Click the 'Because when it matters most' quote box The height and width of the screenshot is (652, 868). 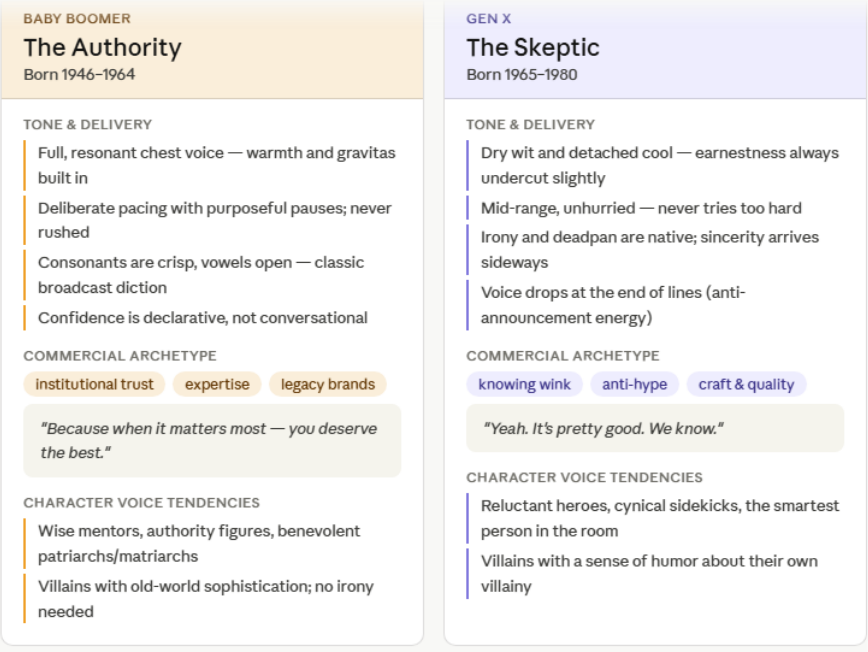click(x=212, y=441)
